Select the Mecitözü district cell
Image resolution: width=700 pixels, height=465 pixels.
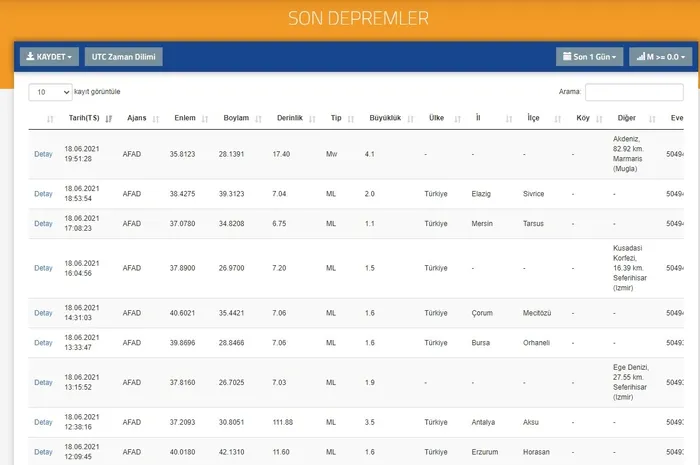coord(537,313)
